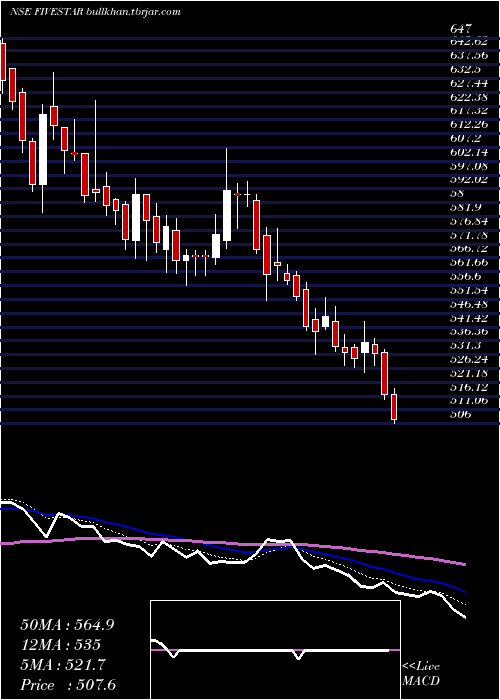
Task: Click the 566.72 price axis value
Action: (469, 249)
